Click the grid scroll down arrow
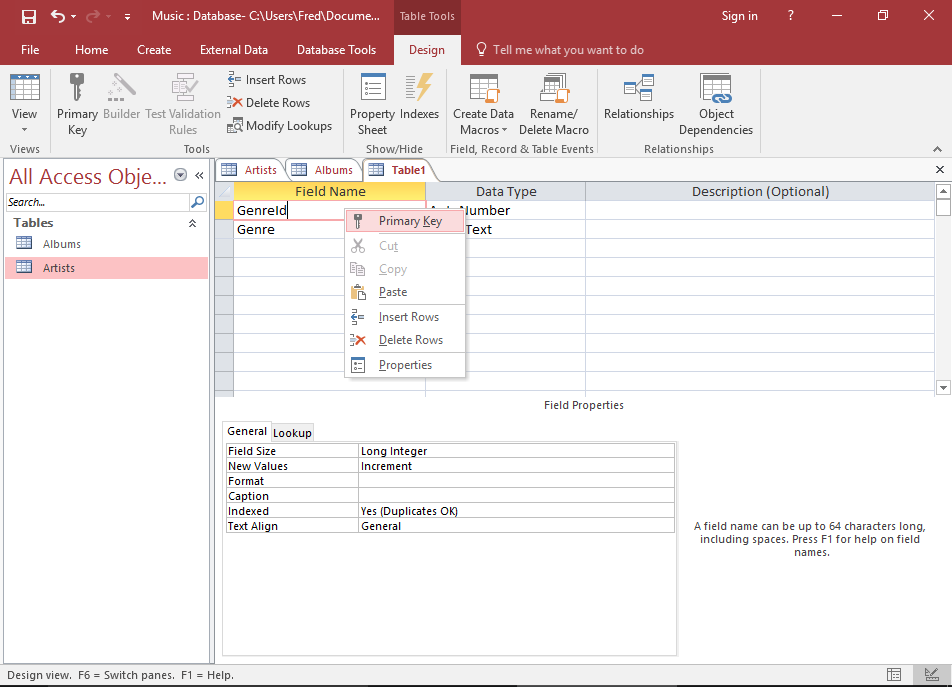Viewport: 952px width, 687px height. pos(943,387)
